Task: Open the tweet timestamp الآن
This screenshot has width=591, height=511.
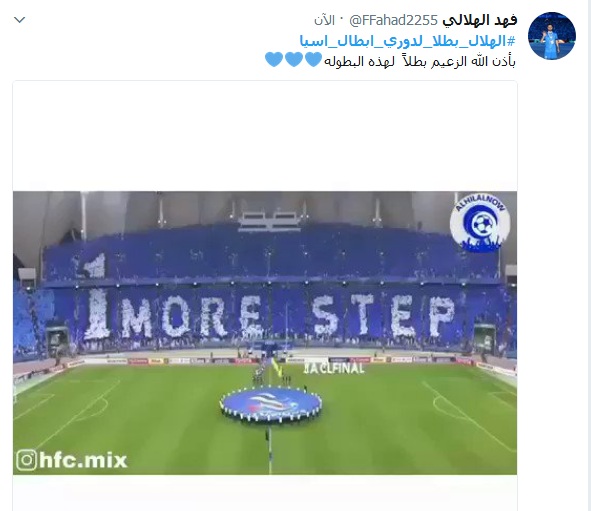Action: [x=325, y=21]
